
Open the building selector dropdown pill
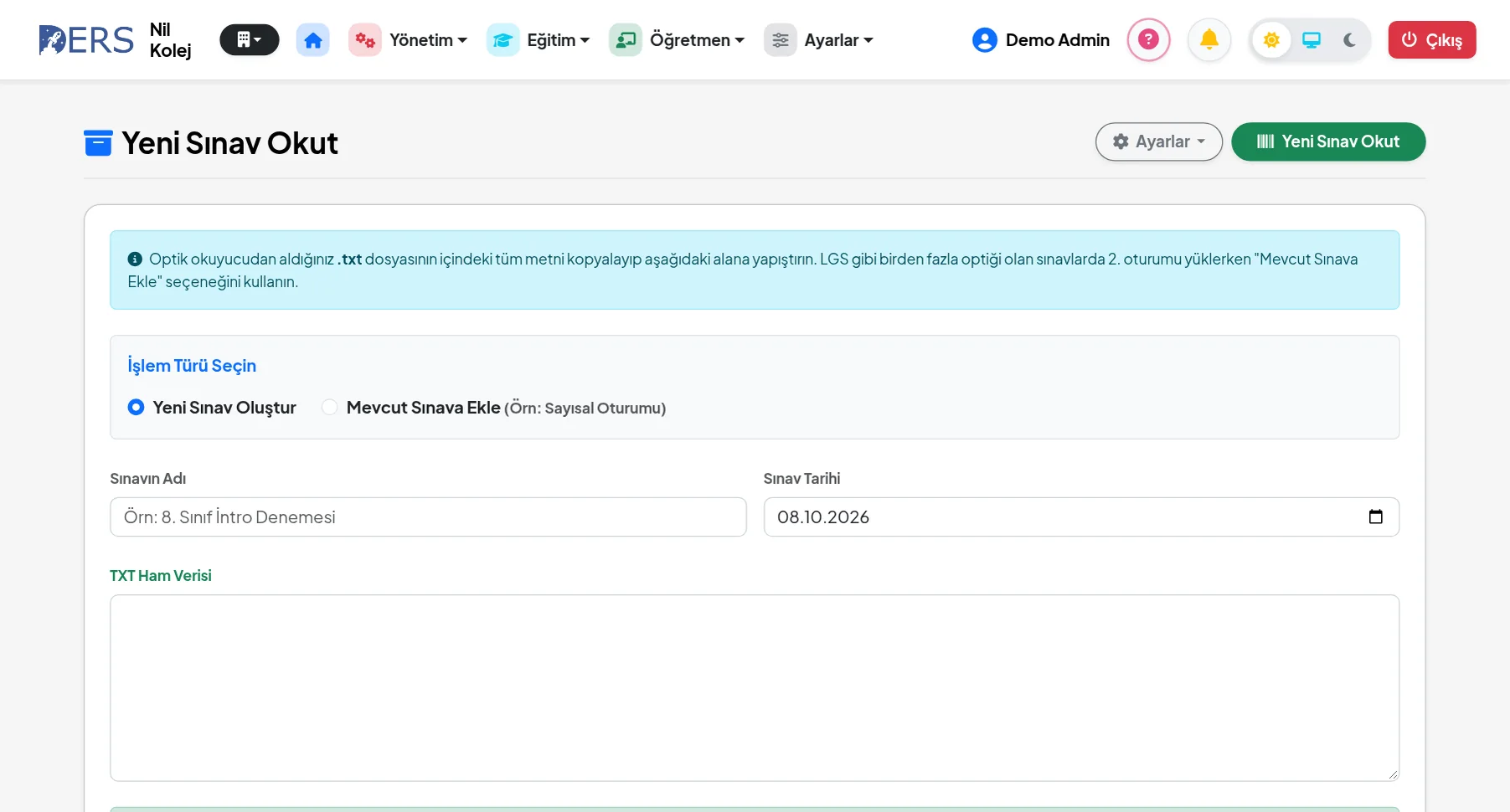(x=250, y=40)
